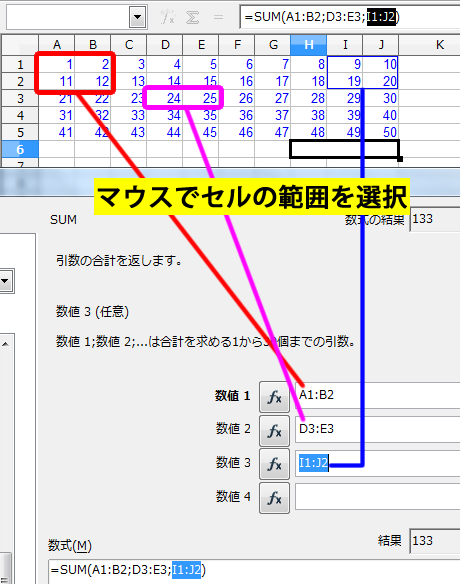460x584 pixels.
Task: Open the Name Box dropdown arrow
Action: [x=137, y=17]
